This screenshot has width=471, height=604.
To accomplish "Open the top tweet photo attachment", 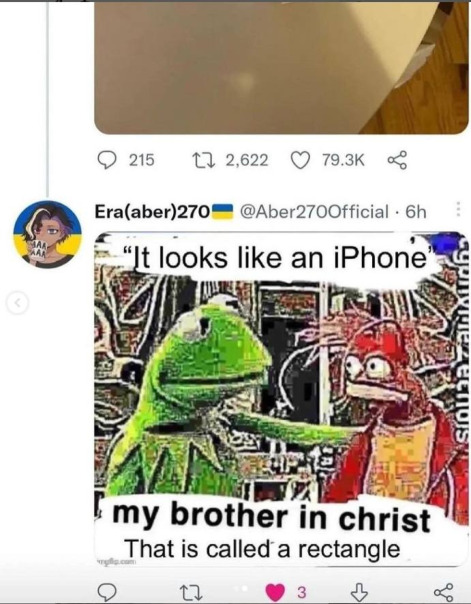I will point(281,68).
